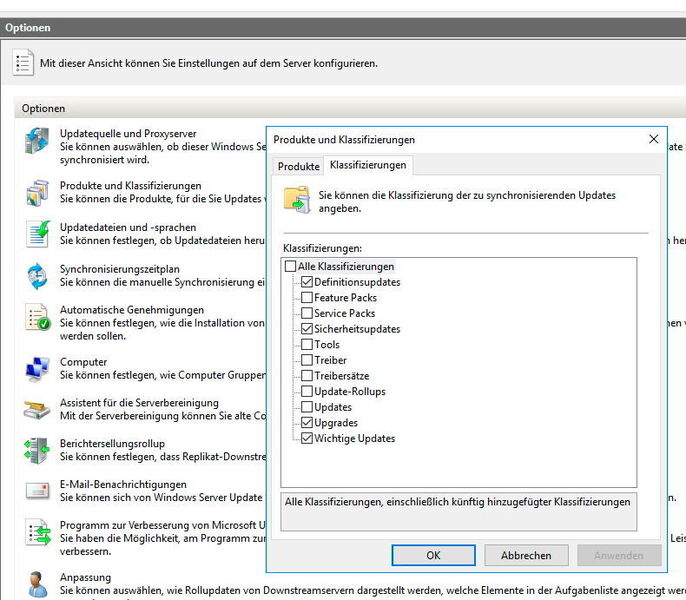This screenshot has height=600, width=686.
Task: Uncheck the Definitionsupdates checkbox
Action: (307, 282)
